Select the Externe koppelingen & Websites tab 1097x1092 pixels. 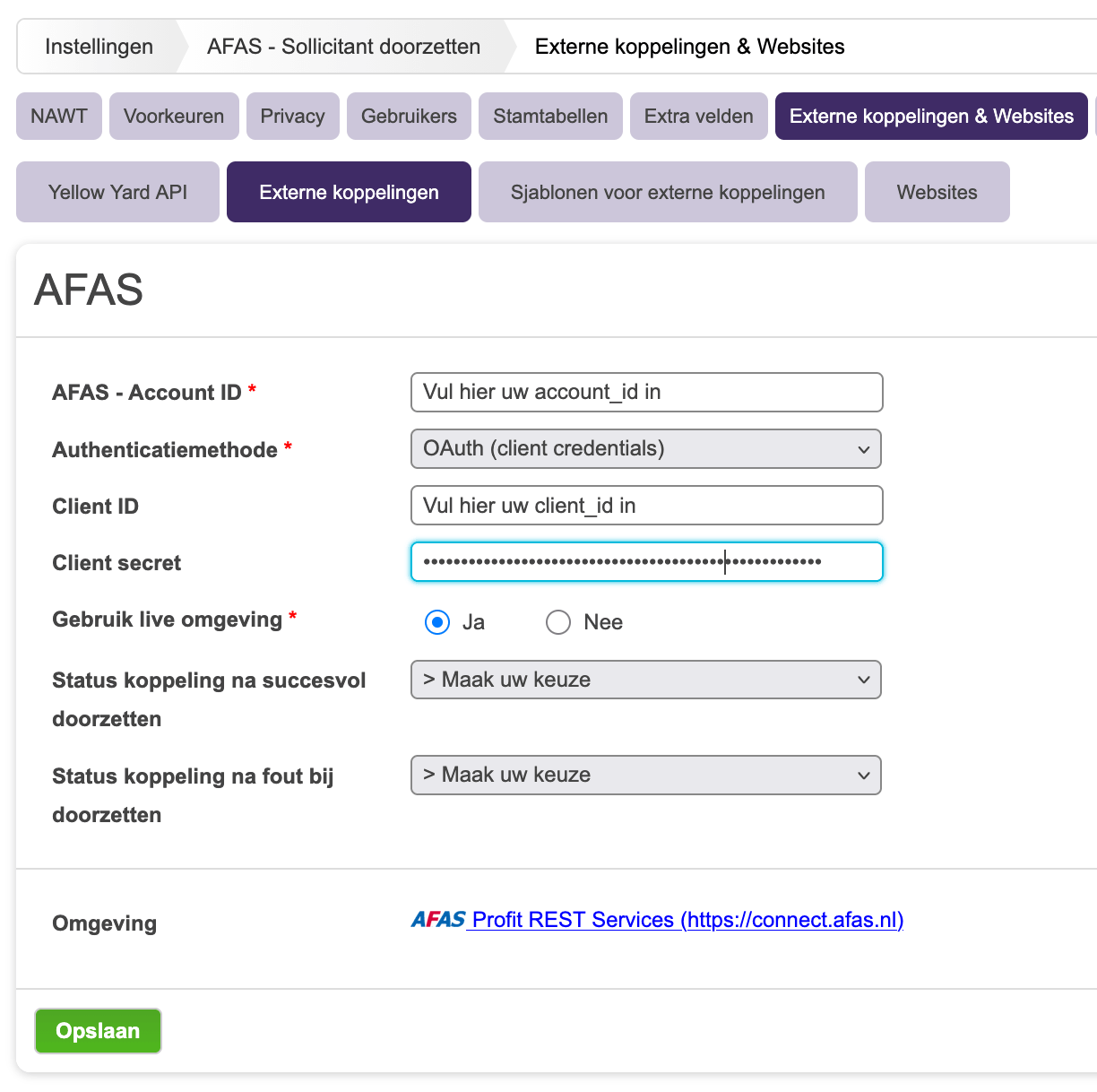[931, 117]
